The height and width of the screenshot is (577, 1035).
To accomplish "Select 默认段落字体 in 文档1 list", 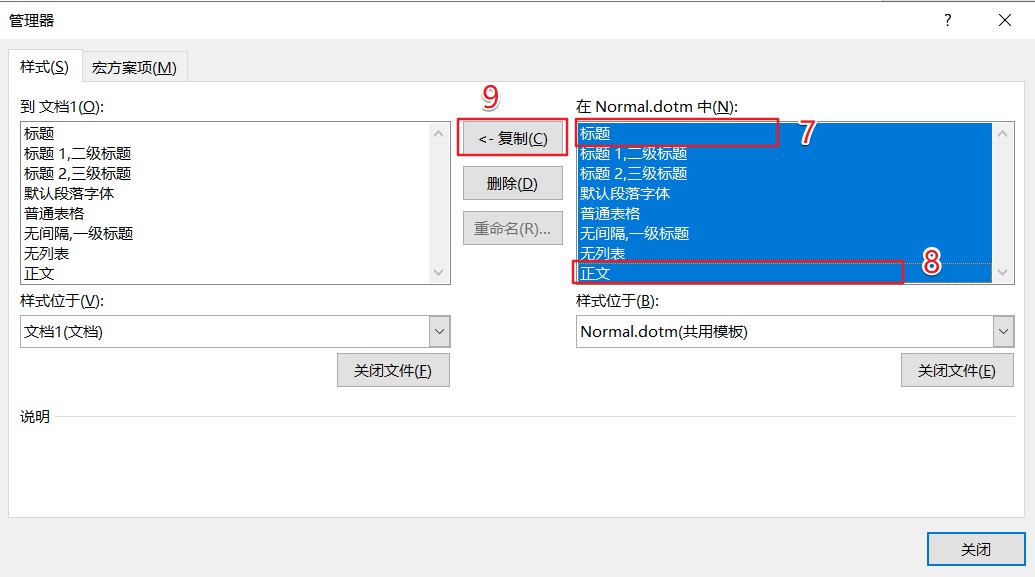I will [226, 193].
